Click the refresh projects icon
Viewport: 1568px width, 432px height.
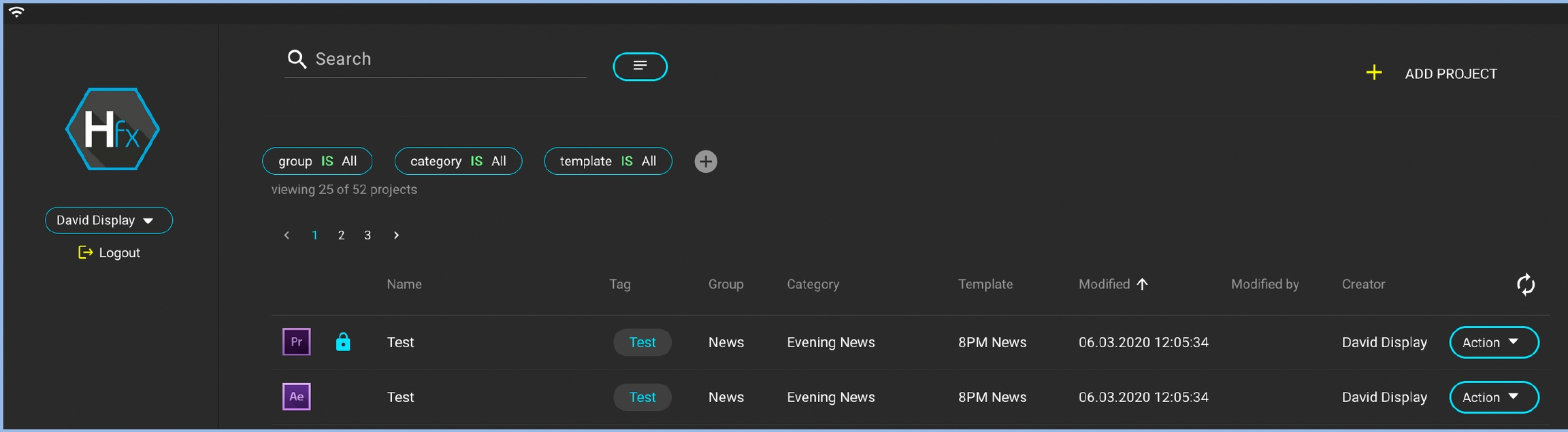click(x=1525, y=284)
